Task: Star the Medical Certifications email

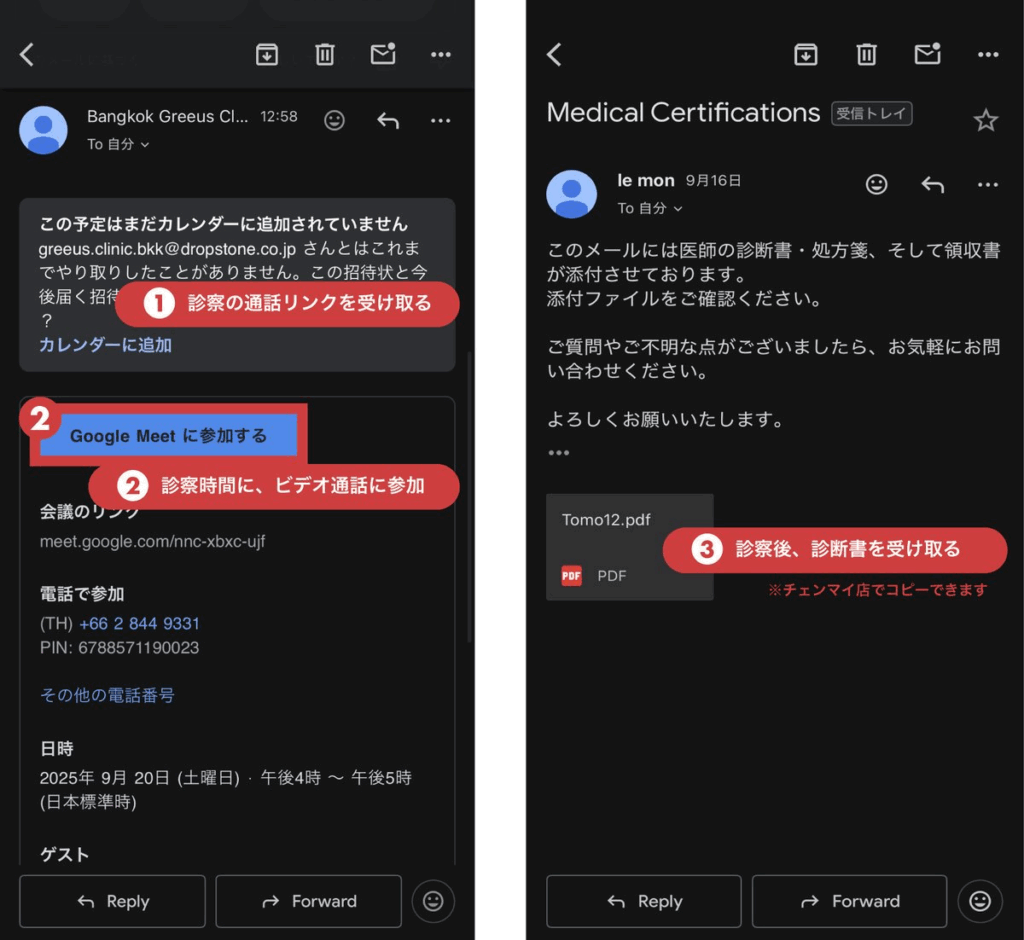Action: pos(985,121)
